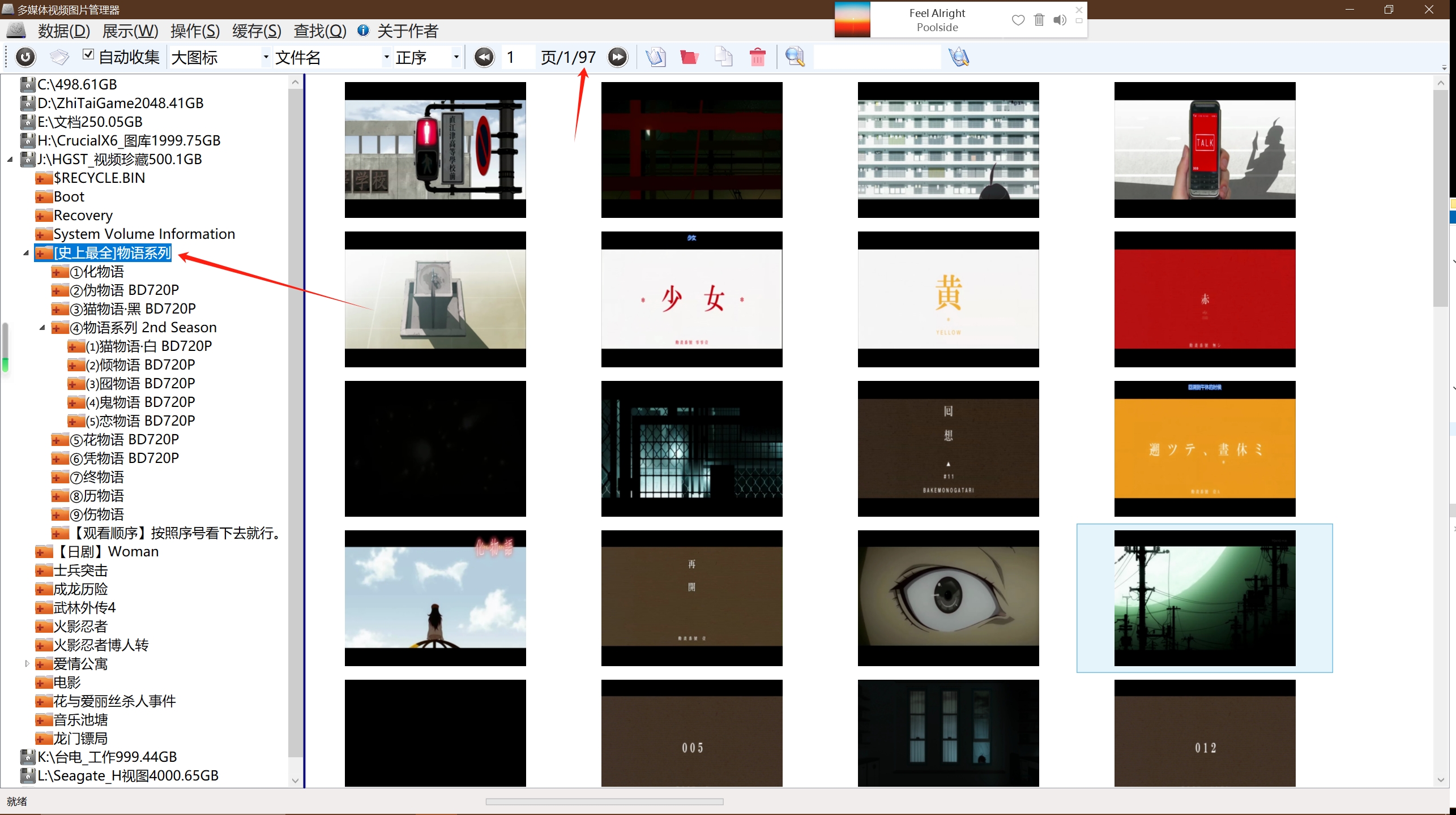Click the thumbnail area vertical scrollbar thumb

click(x=1441, y=197)
